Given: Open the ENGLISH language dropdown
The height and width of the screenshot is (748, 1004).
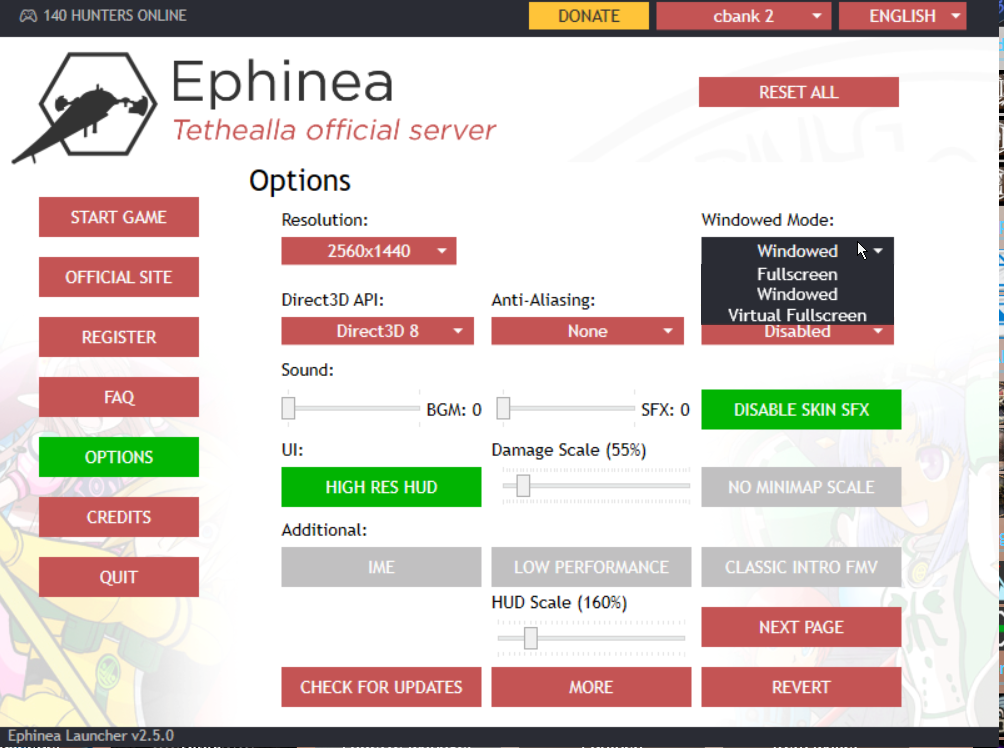Looking at the screenshot, I should coord(902,15).
